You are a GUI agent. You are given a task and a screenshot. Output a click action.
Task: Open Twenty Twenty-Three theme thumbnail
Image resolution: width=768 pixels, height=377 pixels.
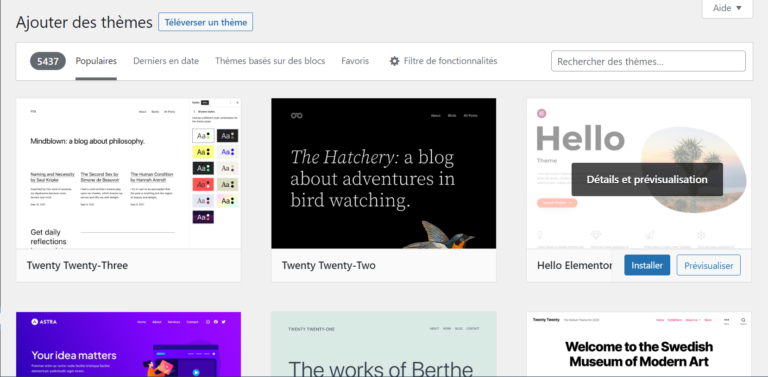[x=128, y=173]
